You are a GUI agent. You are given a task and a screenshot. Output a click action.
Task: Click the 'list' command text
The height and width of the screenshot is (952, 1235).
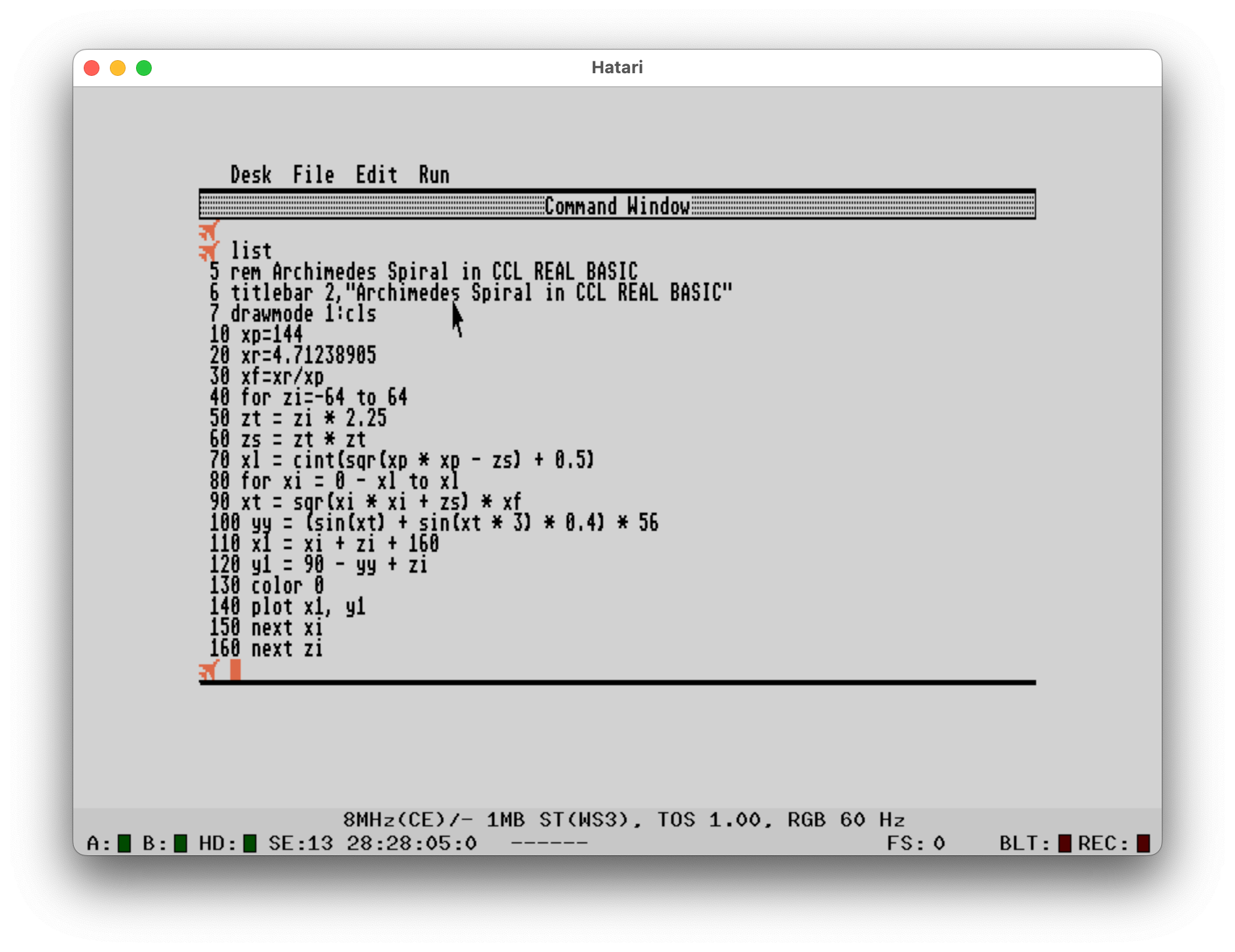pyautogui.click(x=251, y=250)
